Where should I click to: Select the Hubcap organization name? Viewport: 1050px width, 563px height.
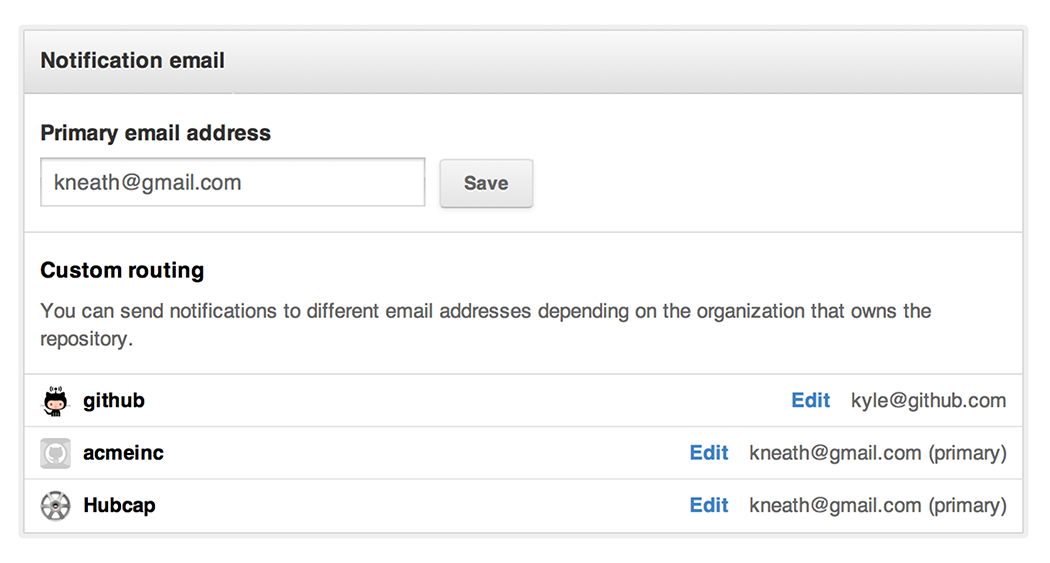(x=119, y=505)
